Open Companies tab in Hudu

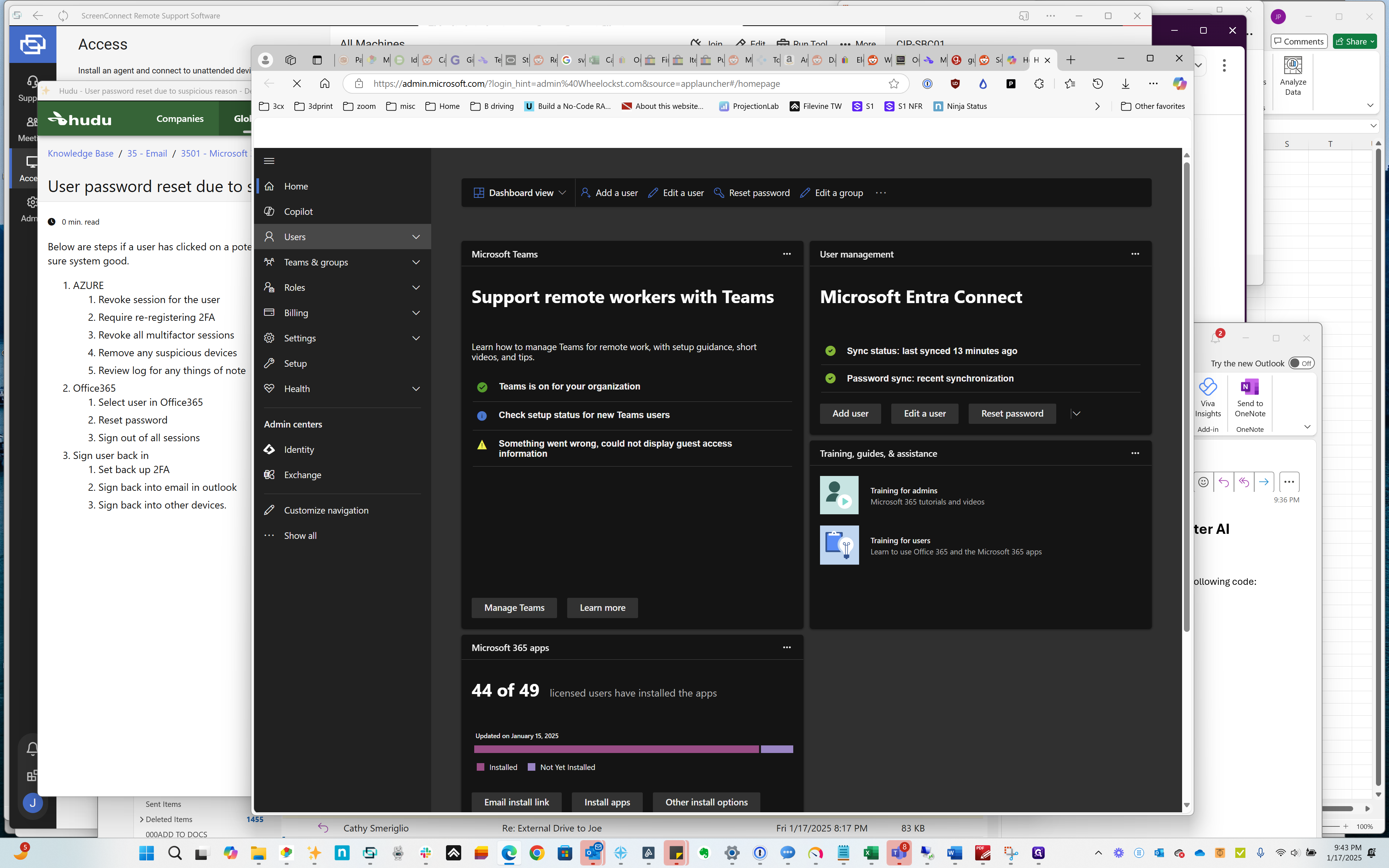click(x=180, y=119)
